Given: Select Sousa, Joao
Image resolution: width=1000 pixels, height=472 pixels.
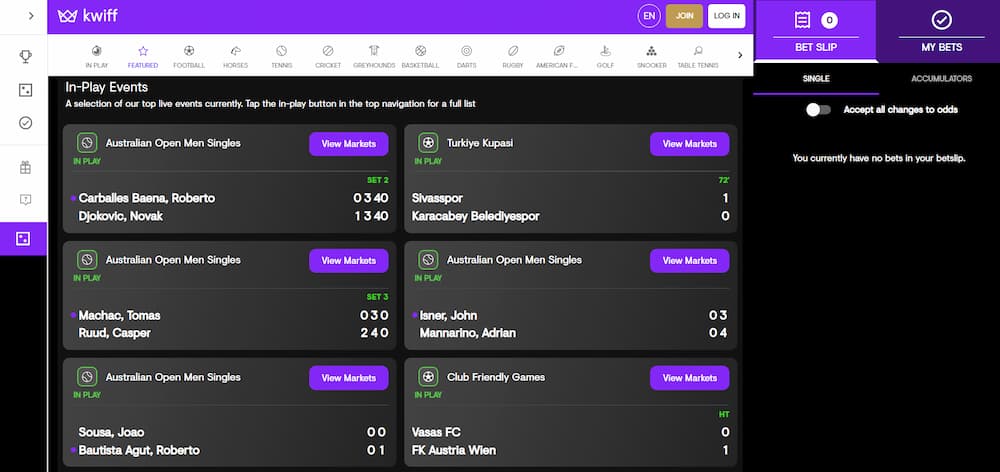Looking at the screenshot, I should (111, 432).
